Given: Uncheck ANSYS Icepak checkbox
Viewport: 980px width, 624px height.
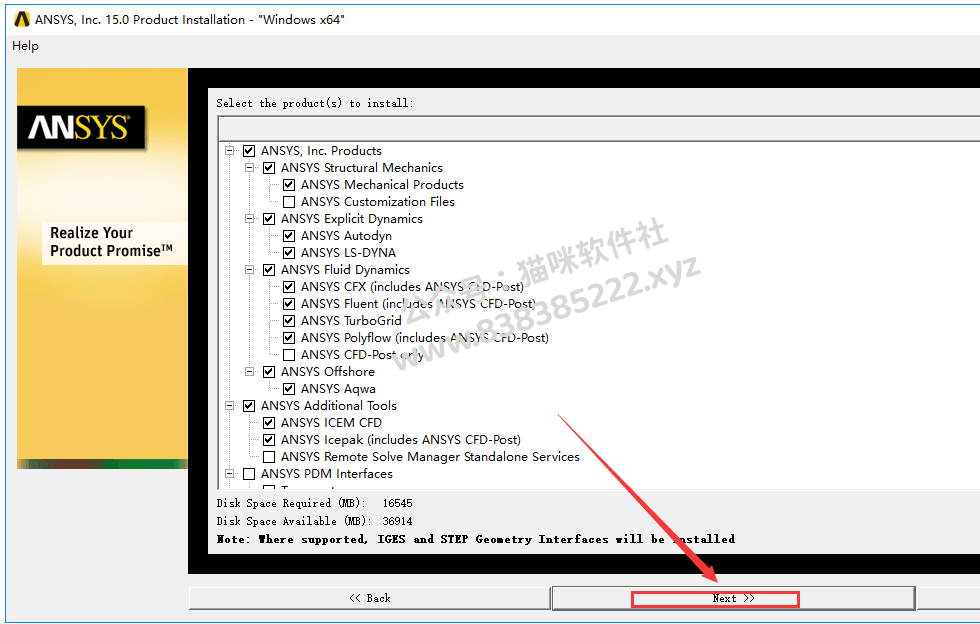Looking at the screenshot, I should click(269, 440).
